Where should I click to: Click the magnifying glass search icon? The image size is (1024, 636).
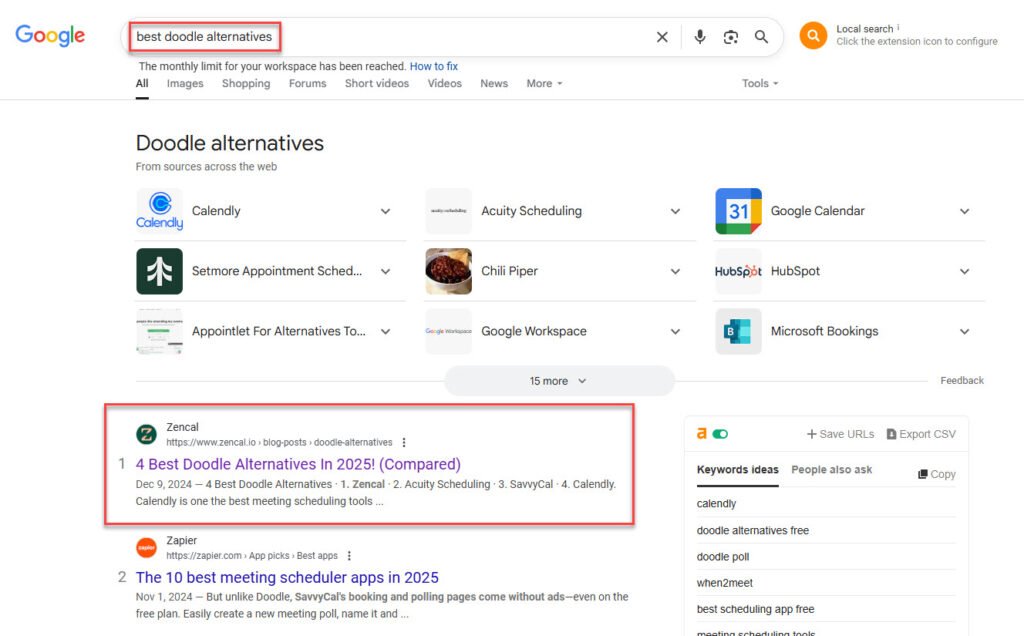(x=761, y=37)
